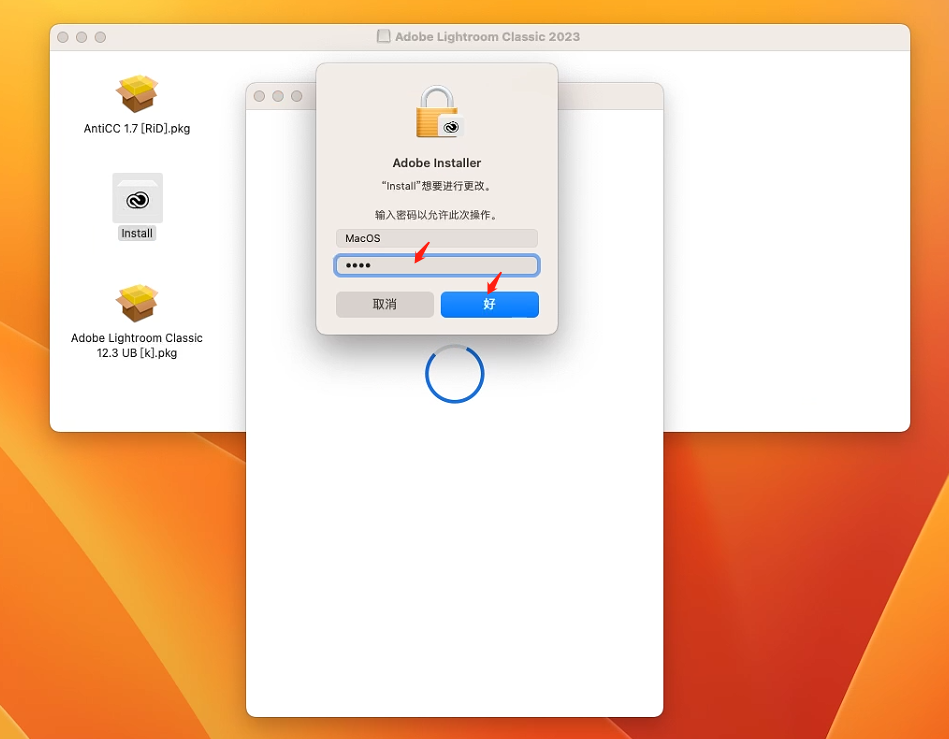This screenshot has width=949, height=739.
Task: Click the “Install”想要进行更改 message text
Action: [436, 186]
